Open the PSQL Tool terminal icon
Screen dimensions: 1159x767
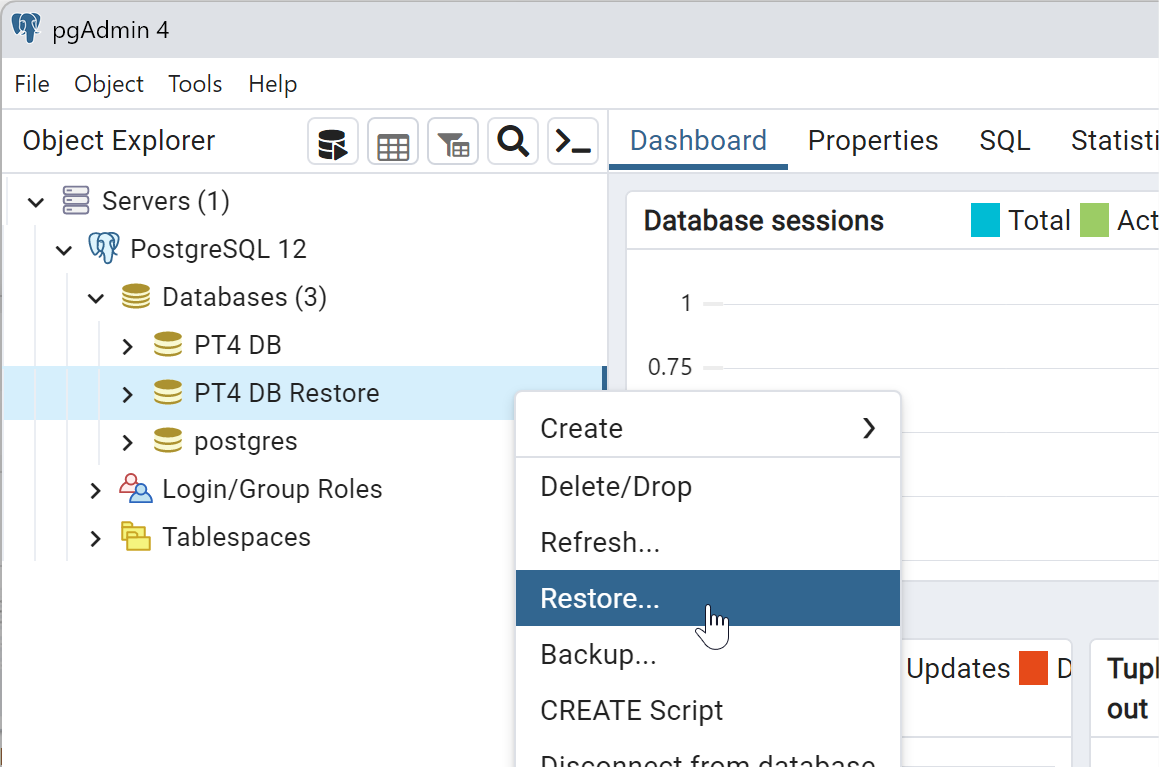pyautogui.click(x=573, y=141)
